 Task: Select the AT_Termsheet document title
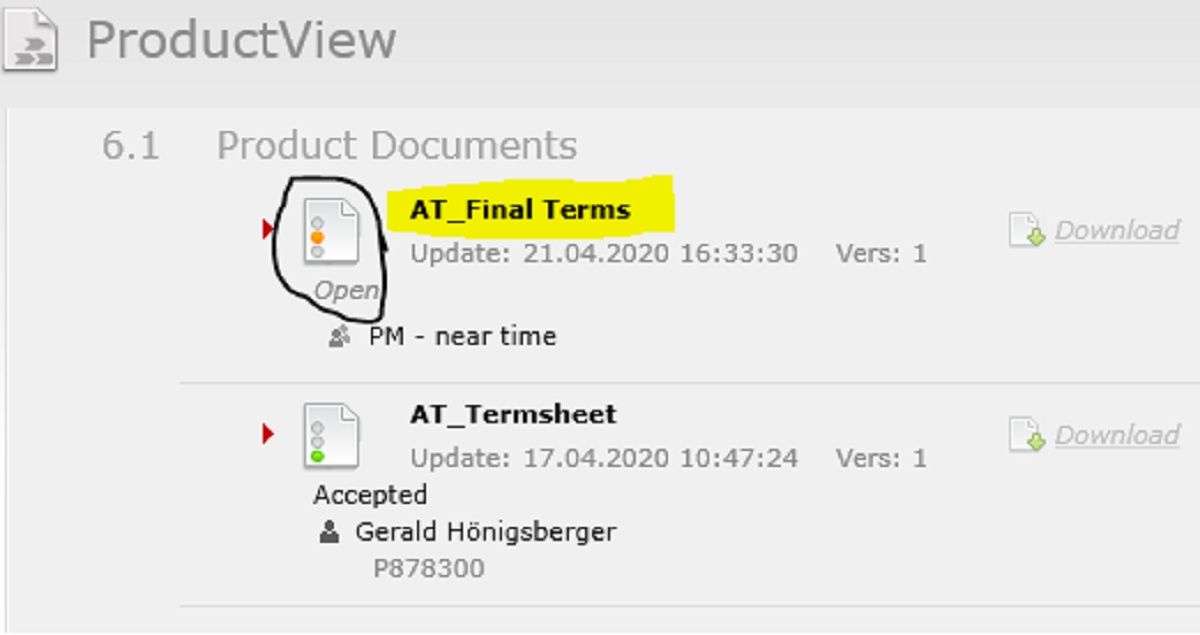[514, 414]
